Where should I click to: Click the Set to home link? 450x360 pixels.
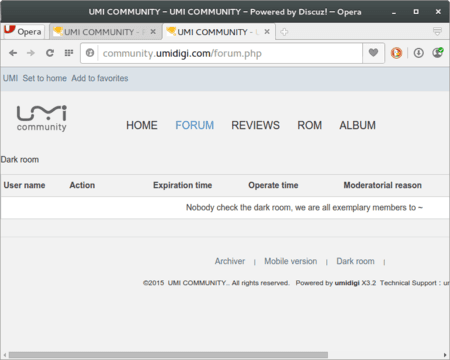45,78
